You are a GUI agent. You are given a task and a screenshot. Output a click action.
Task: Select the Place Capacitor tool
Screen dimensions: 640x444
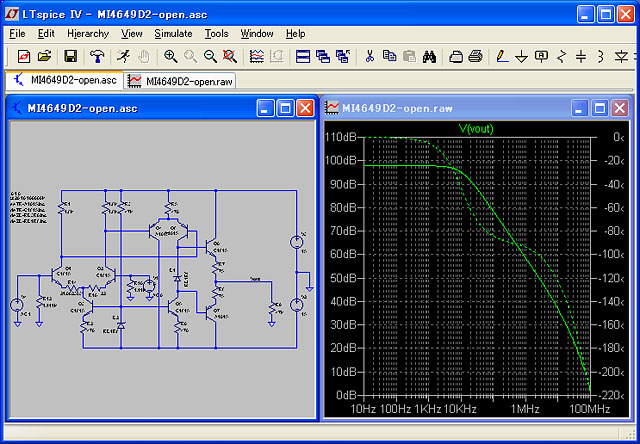coord(581,56)
